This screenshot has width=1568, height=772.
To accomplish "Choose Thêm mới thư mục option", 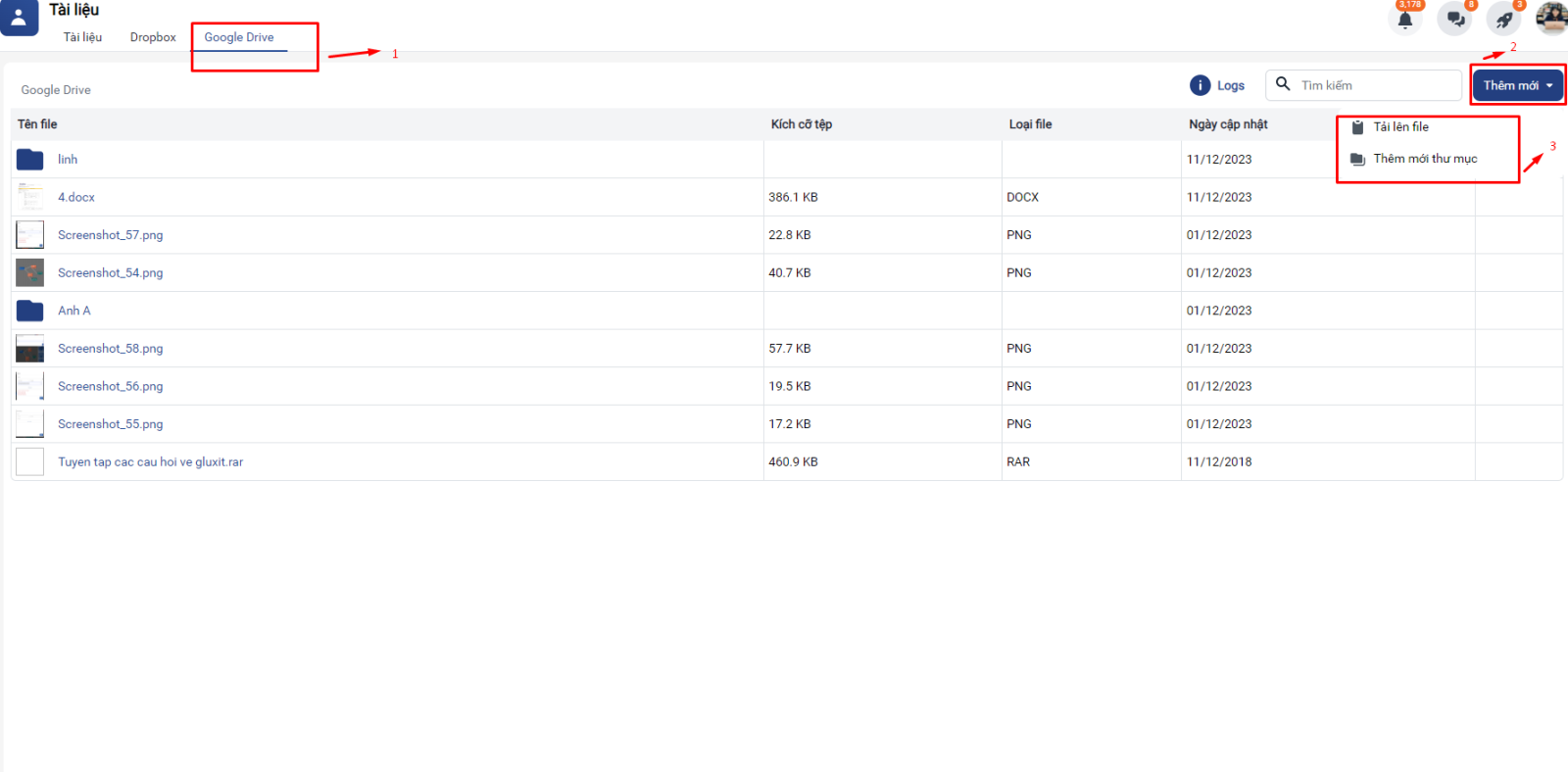I will [1424, 159].
